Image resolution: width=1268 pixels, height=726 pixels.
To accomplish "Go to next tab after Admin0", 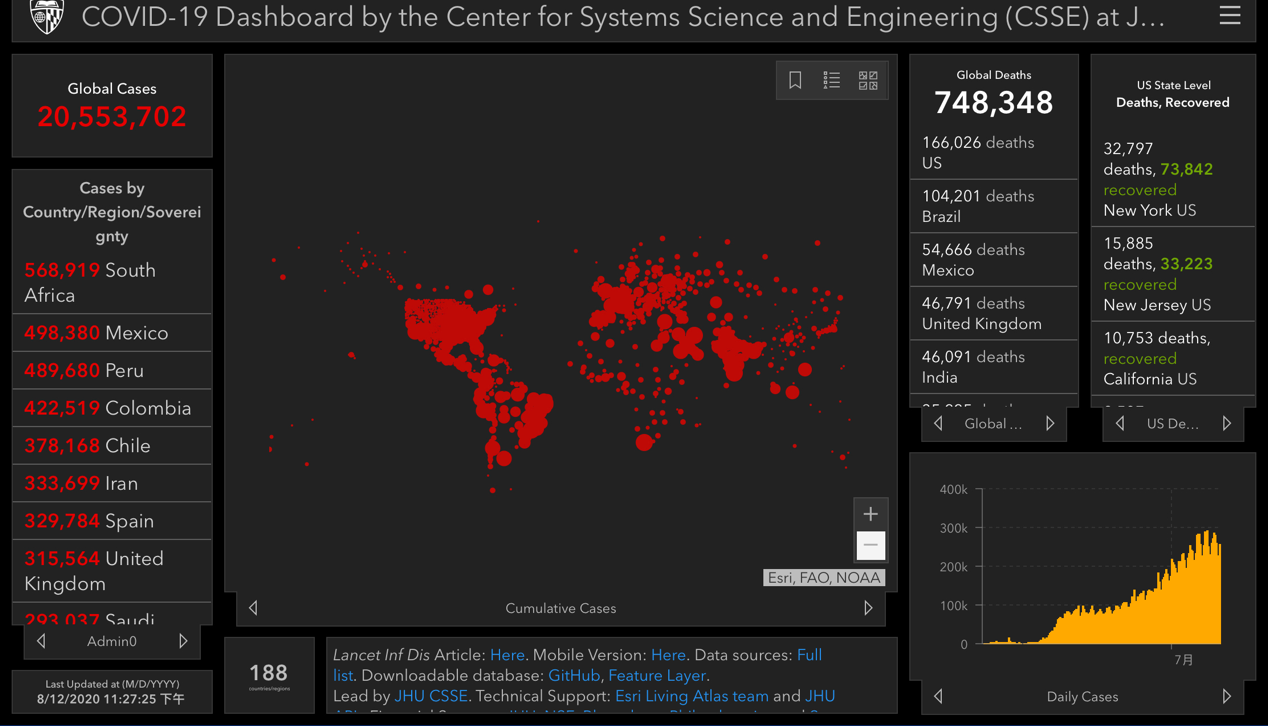I will (183, 641).
